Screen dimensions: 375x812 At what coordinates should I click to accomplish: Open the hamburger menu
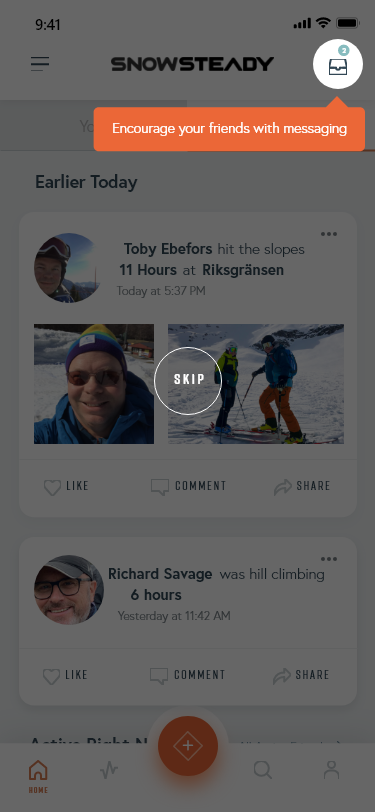click(x=40, y=64)
